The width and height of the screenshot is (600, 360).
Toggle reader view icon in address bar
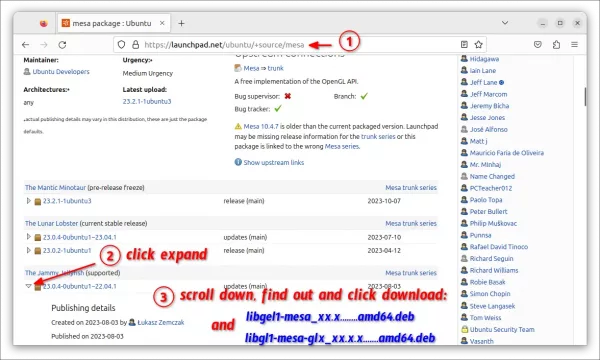click(x=464, y=44)
